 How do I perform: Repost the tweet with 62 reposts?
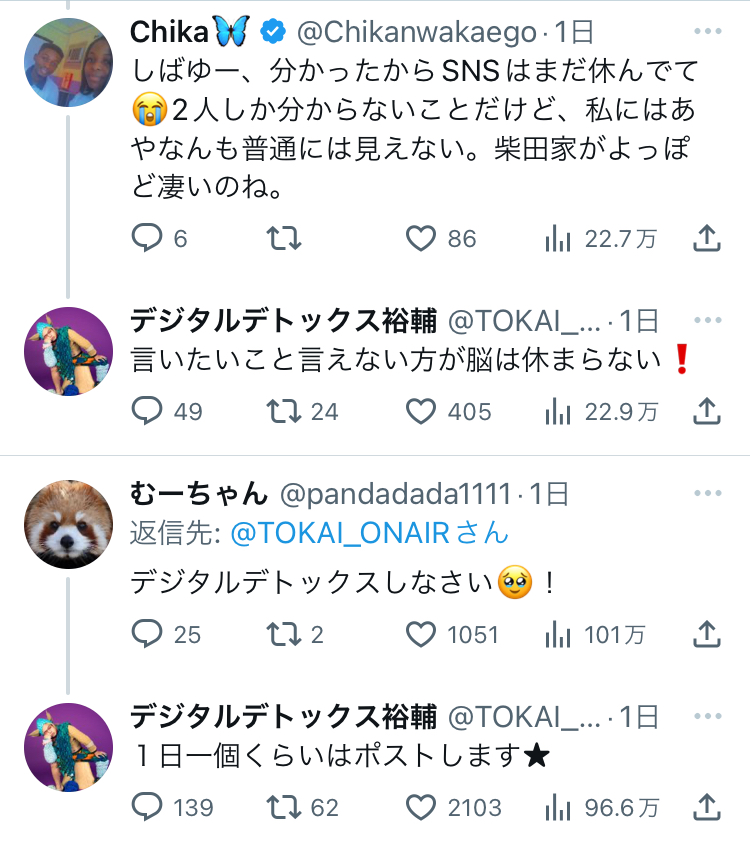click(285, 807)
